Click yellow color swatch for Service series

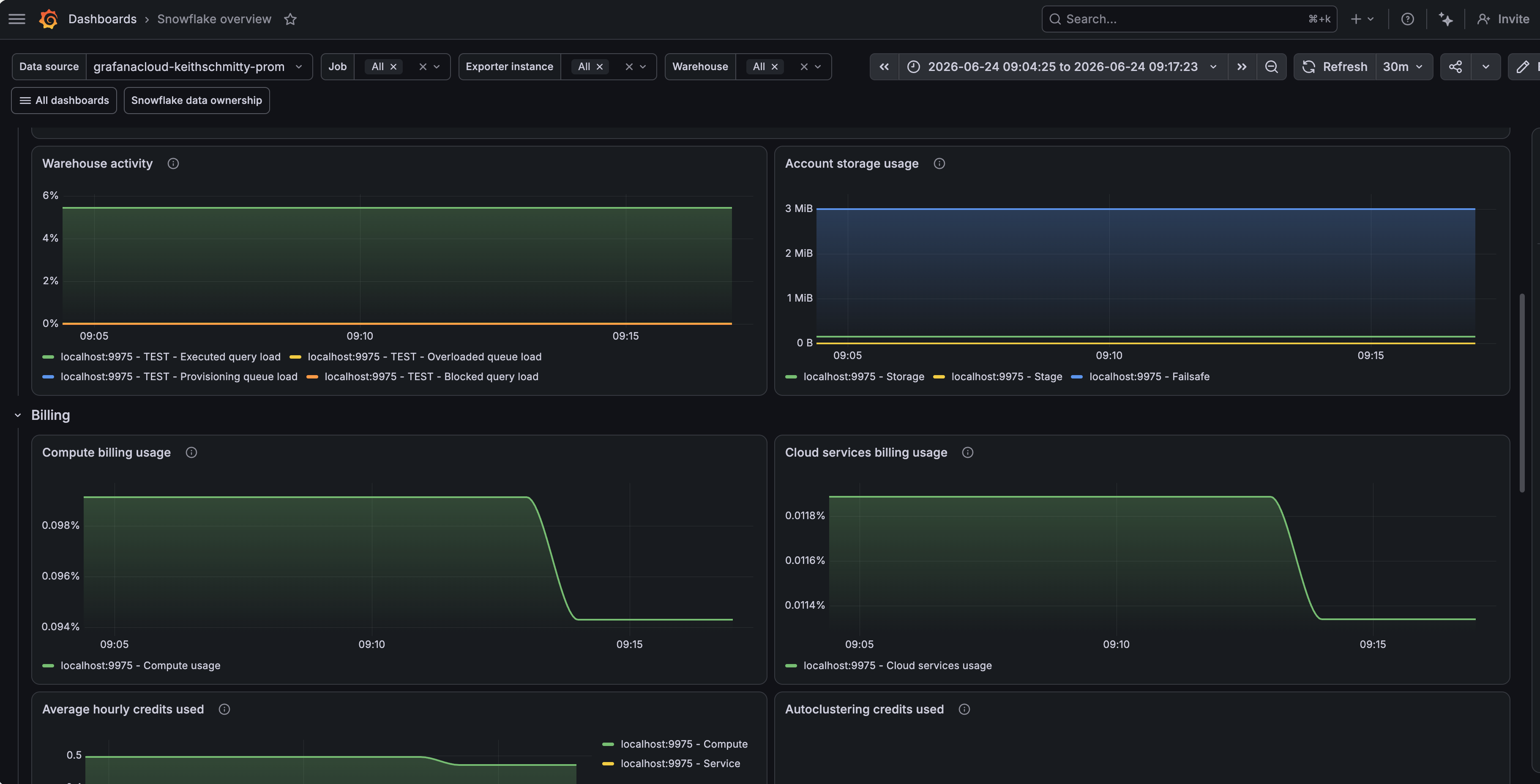(608, 764)
